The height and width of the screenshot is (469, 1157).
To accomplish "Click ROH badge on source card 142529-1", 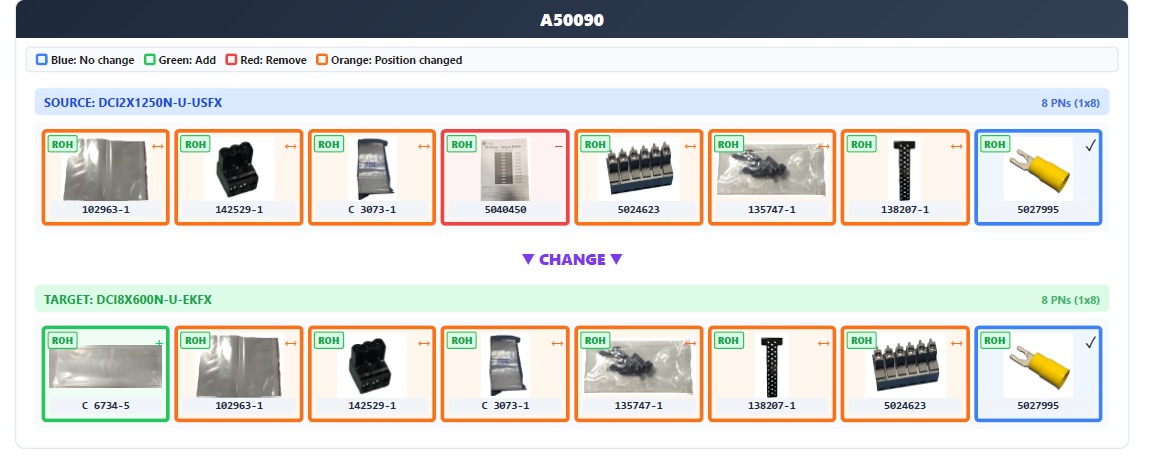I will (195, 144).
